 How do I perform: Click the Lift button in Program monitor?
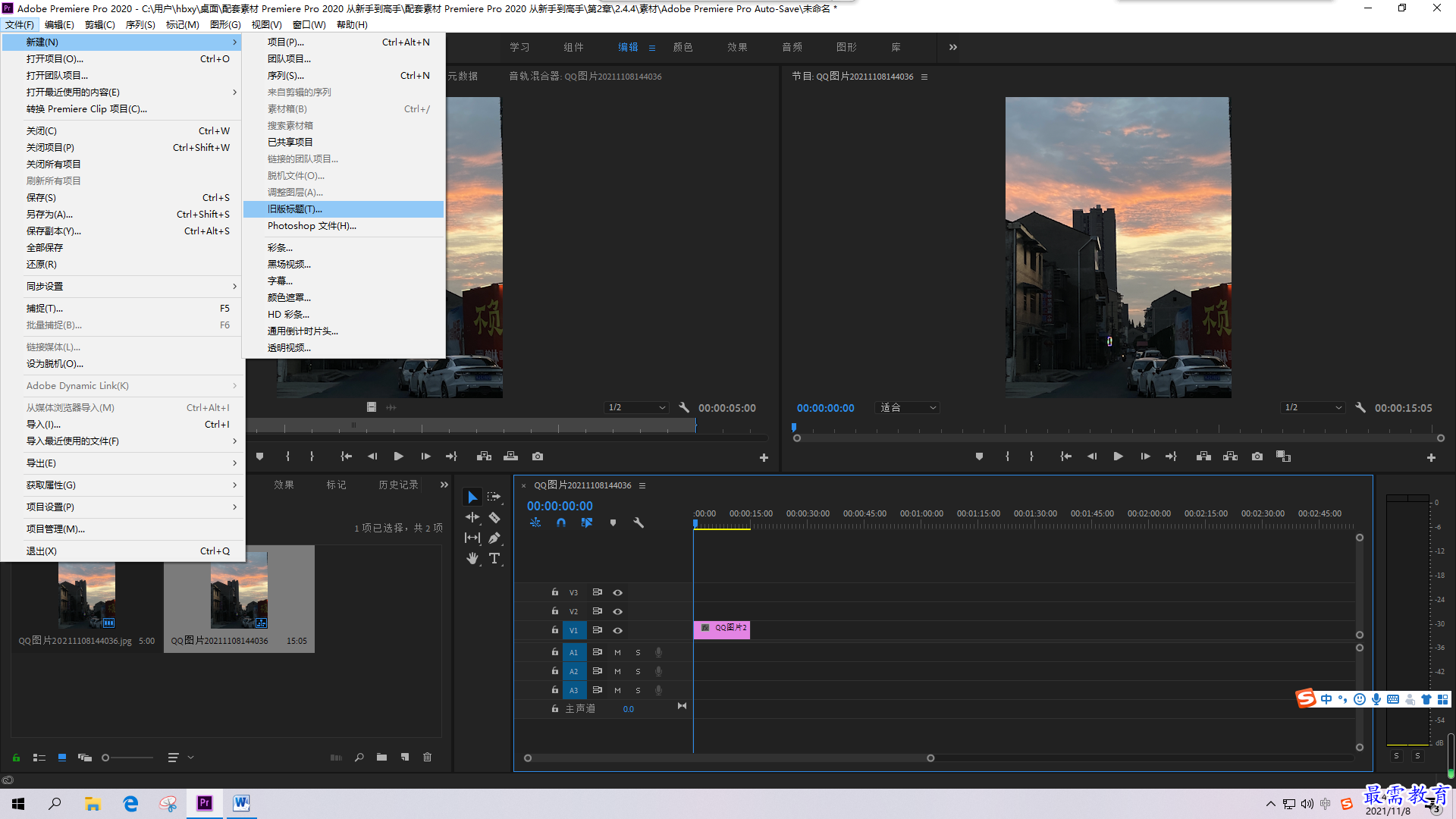(1203, 457)
